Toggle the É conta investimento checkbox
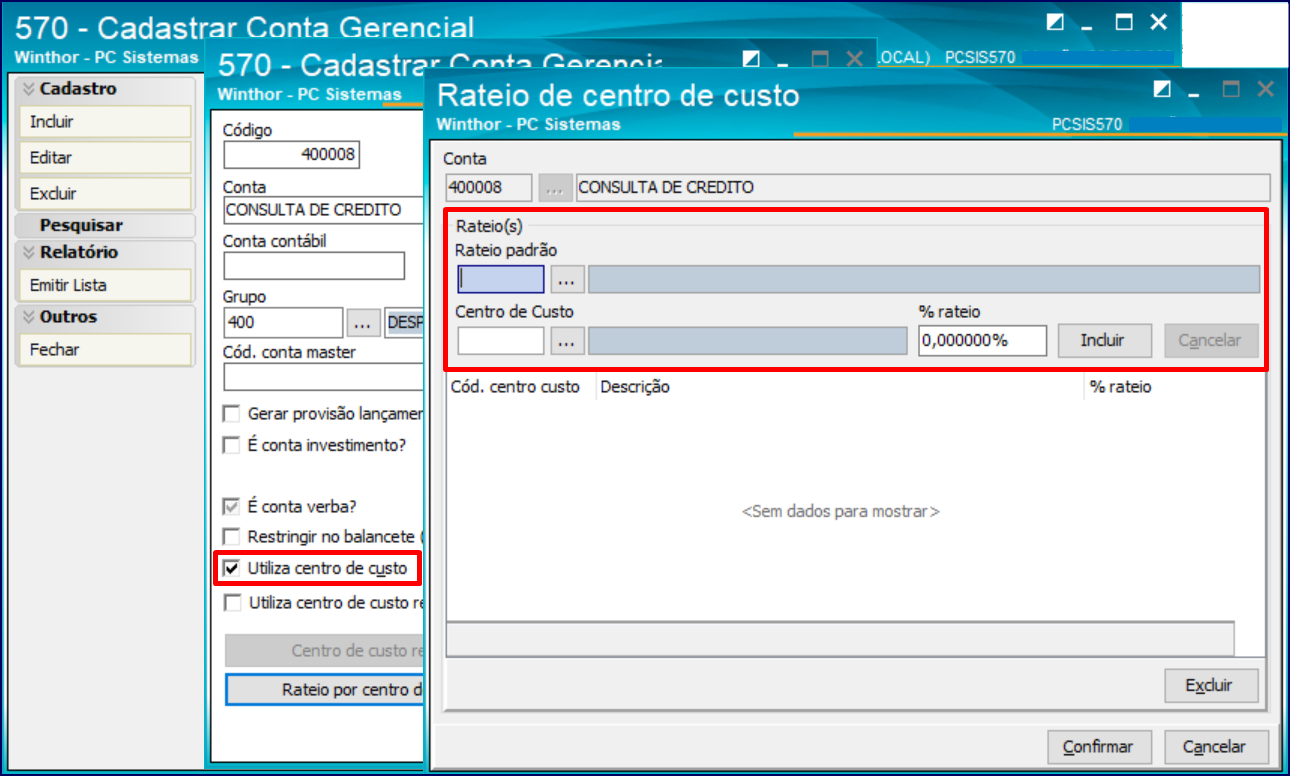Viewport: 1290px width, 776px height. coord(232,445)
